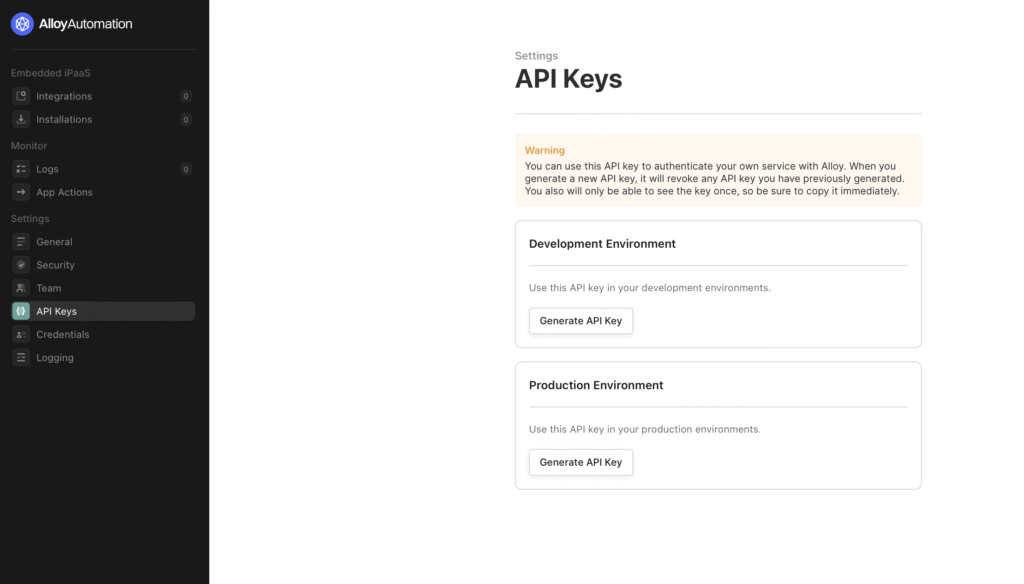The image size is (1024, 584).
Task: Click the Credentials icon in sidebar
Action: [x=21, y=334]
